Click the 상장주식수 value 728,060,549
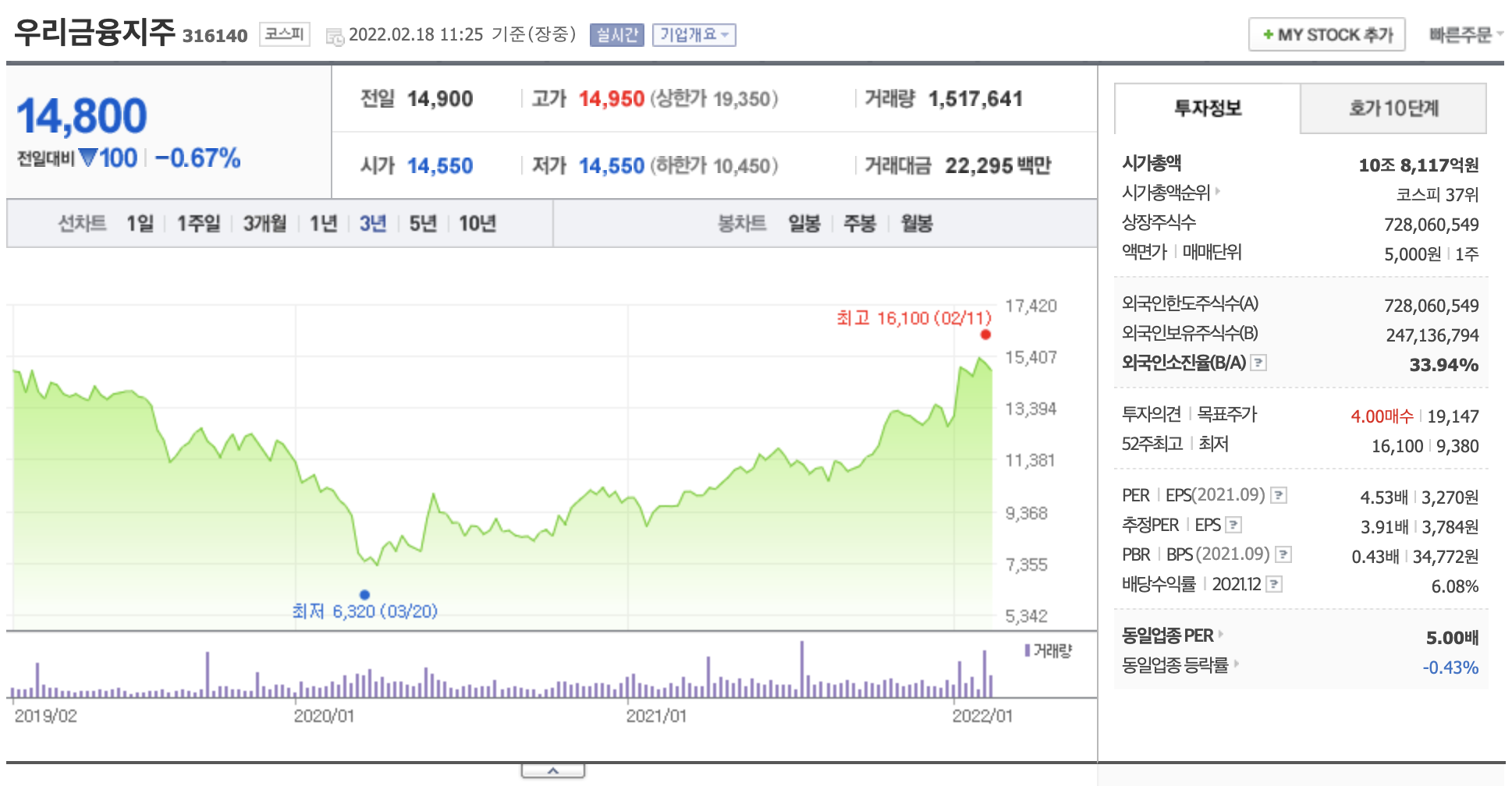 [x=1431, y=225]
